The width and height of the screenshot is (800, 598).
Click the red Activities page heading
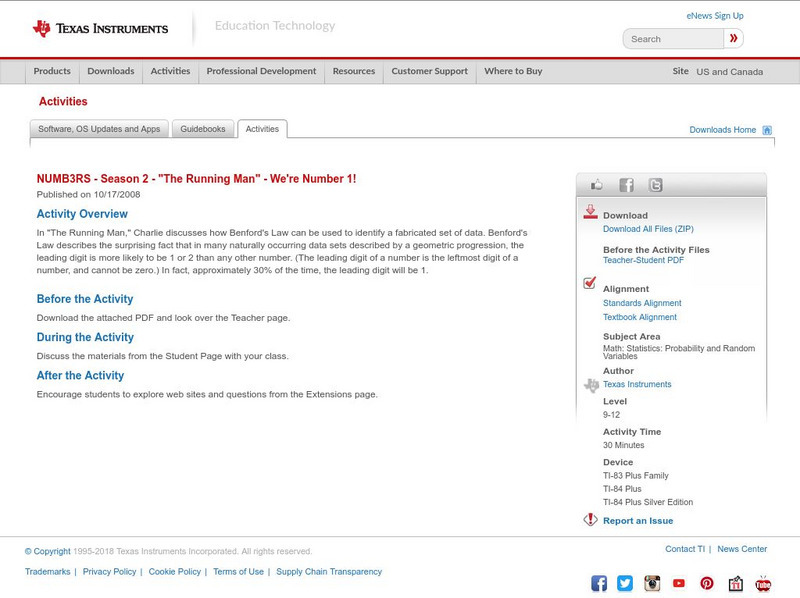coord(63,102)
